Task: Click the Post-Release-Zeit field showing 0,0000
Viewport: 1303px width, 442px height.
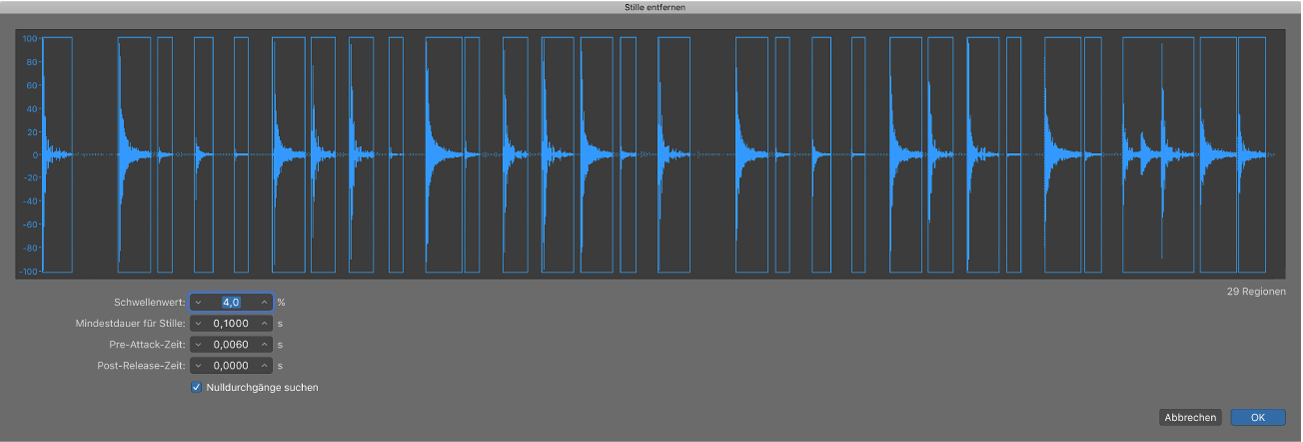Action: coord(231,366)
